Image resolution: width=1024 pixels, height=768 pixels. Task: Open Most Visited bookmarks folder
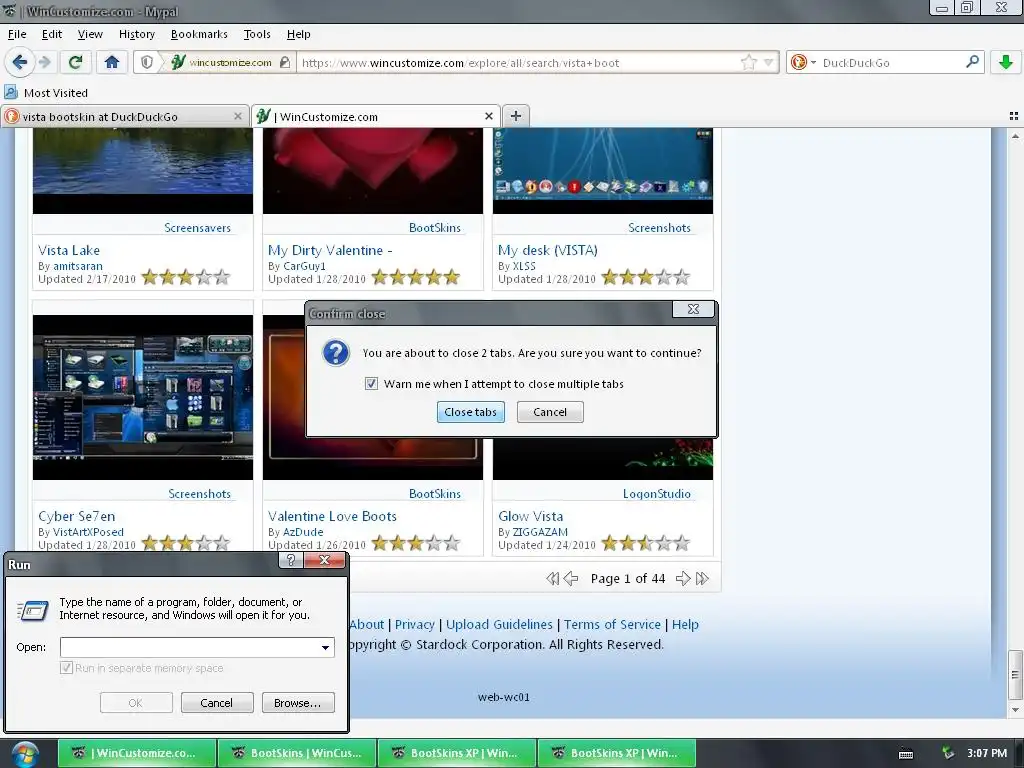(46, 93)
